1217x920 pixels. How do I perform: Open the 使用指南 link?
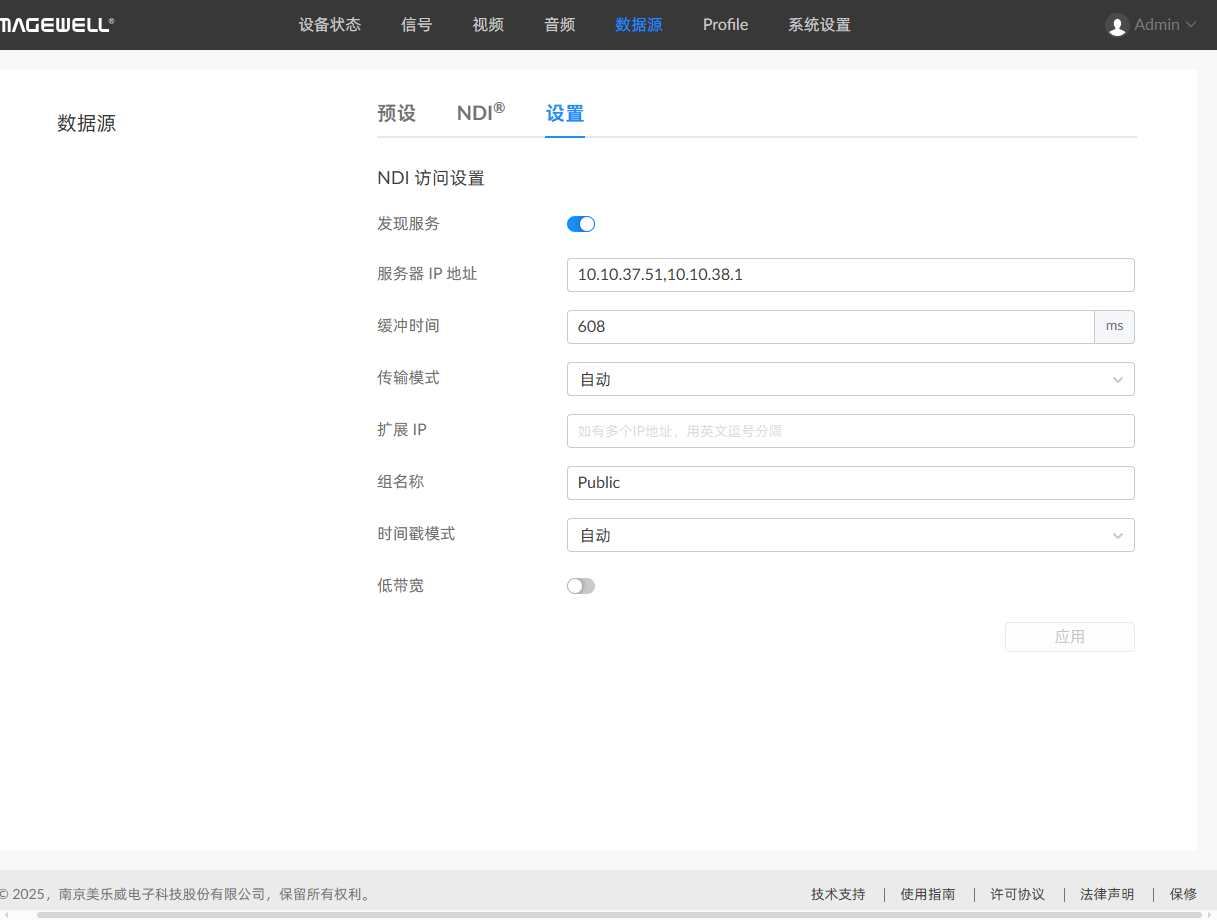927,894
